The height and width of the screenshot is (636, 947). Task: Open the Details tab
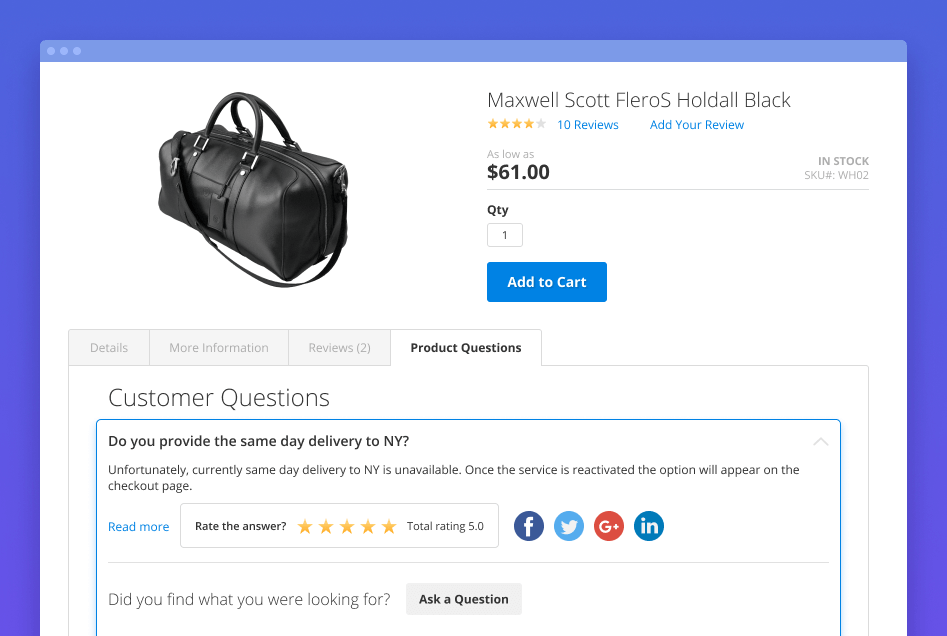click(108, 347)
